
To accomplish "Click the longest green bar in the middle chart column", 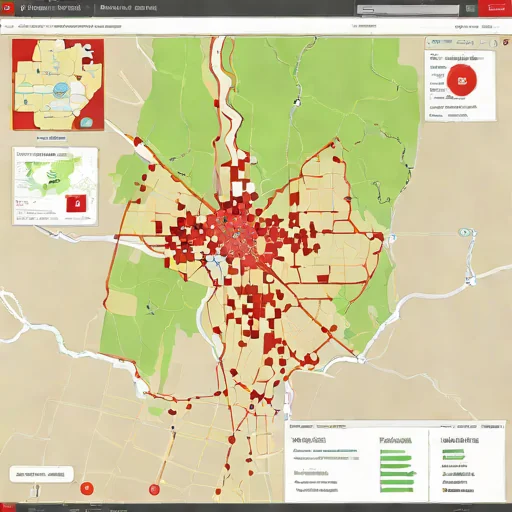I will tap(398, 474).
